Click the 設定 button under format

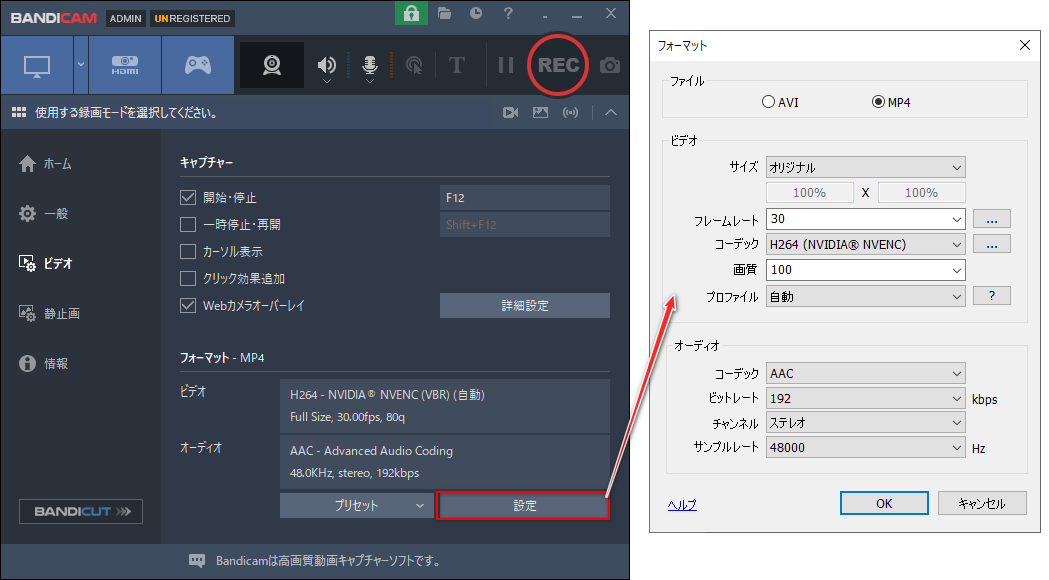pos(523,506)
